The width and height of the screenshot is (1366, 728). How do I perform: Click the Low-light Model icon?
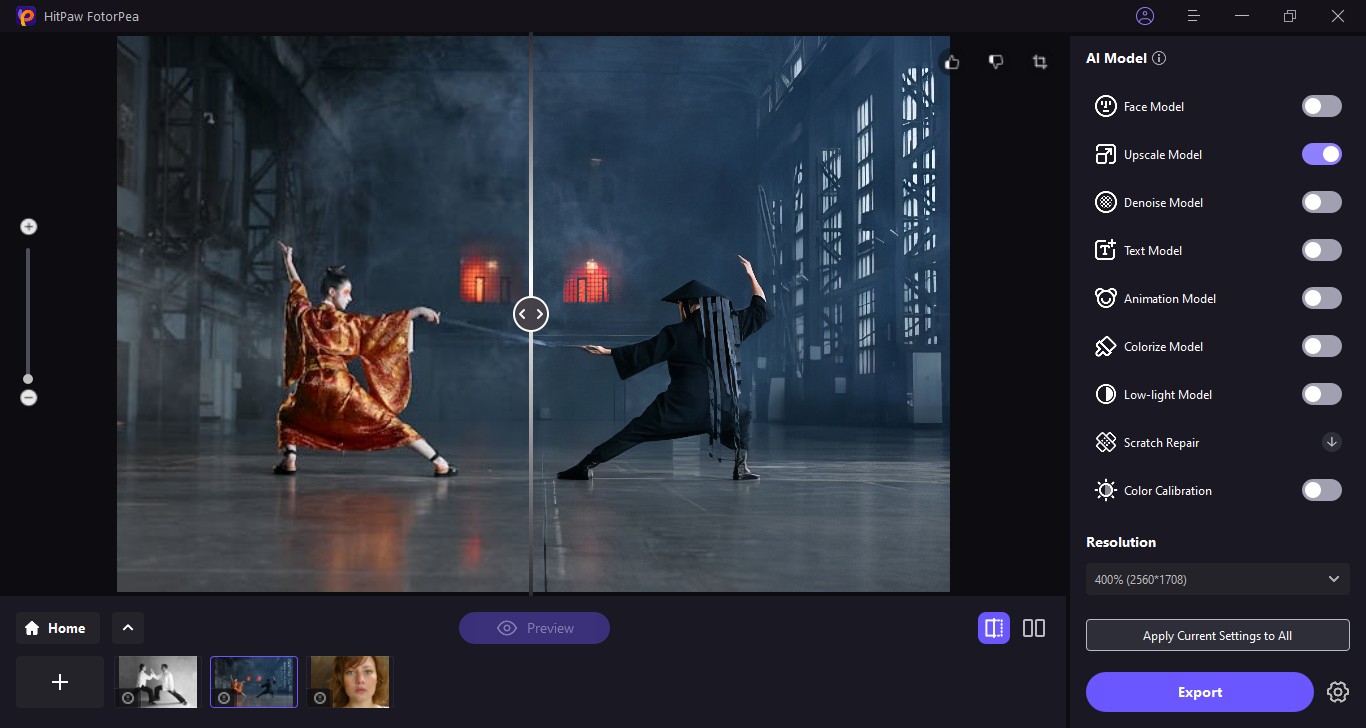pyautogui.click(x=1105, y=394)
